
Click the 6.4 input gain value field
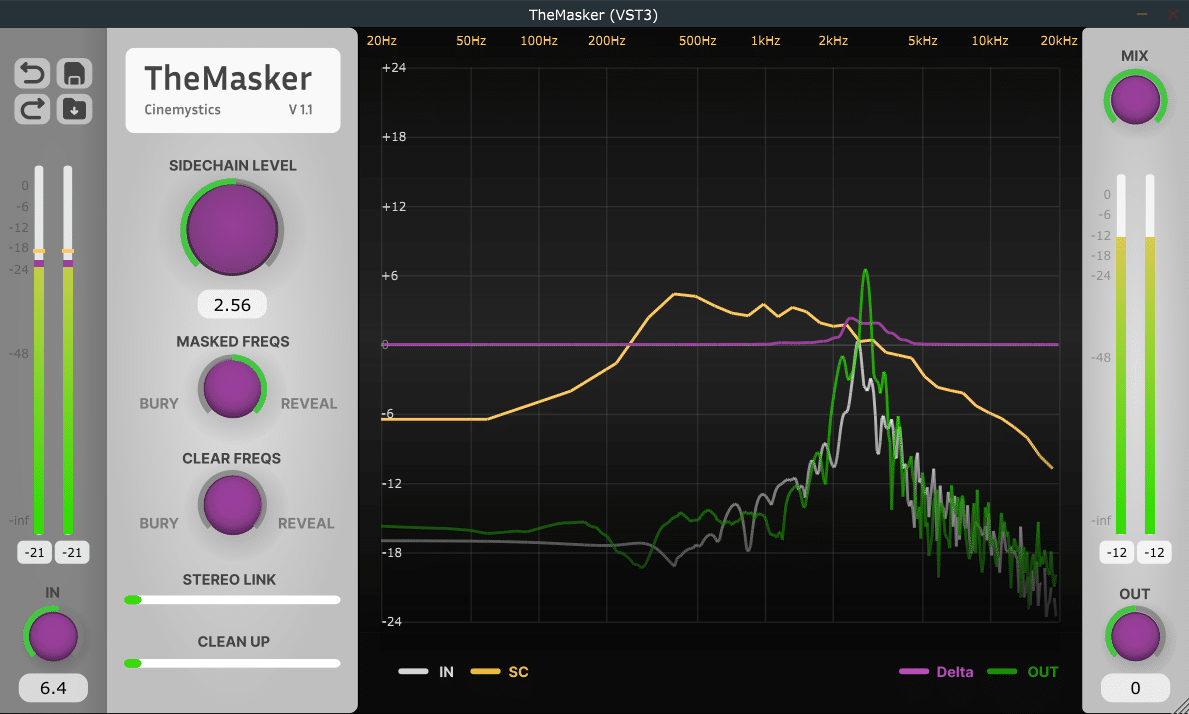coord(53,687)
